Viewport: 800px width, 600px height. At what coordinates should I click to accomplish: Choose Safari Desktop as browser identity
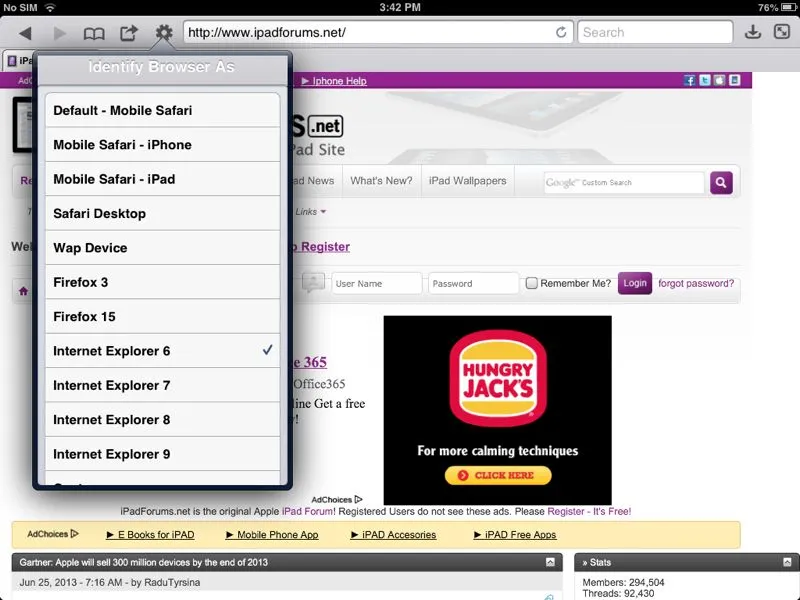pyautogui.click(x=162, y=214)
